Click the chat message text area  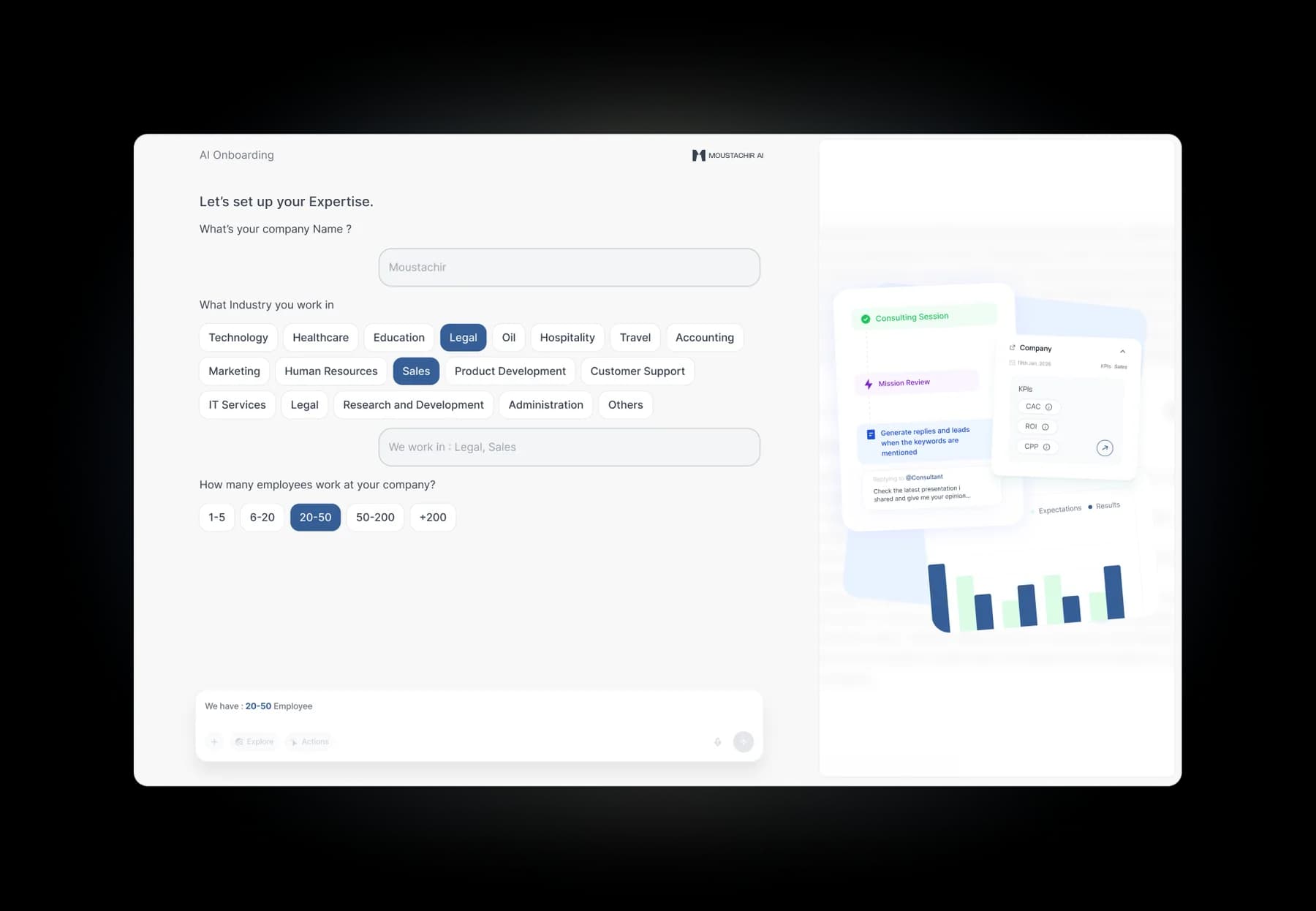tap(479, 706)
